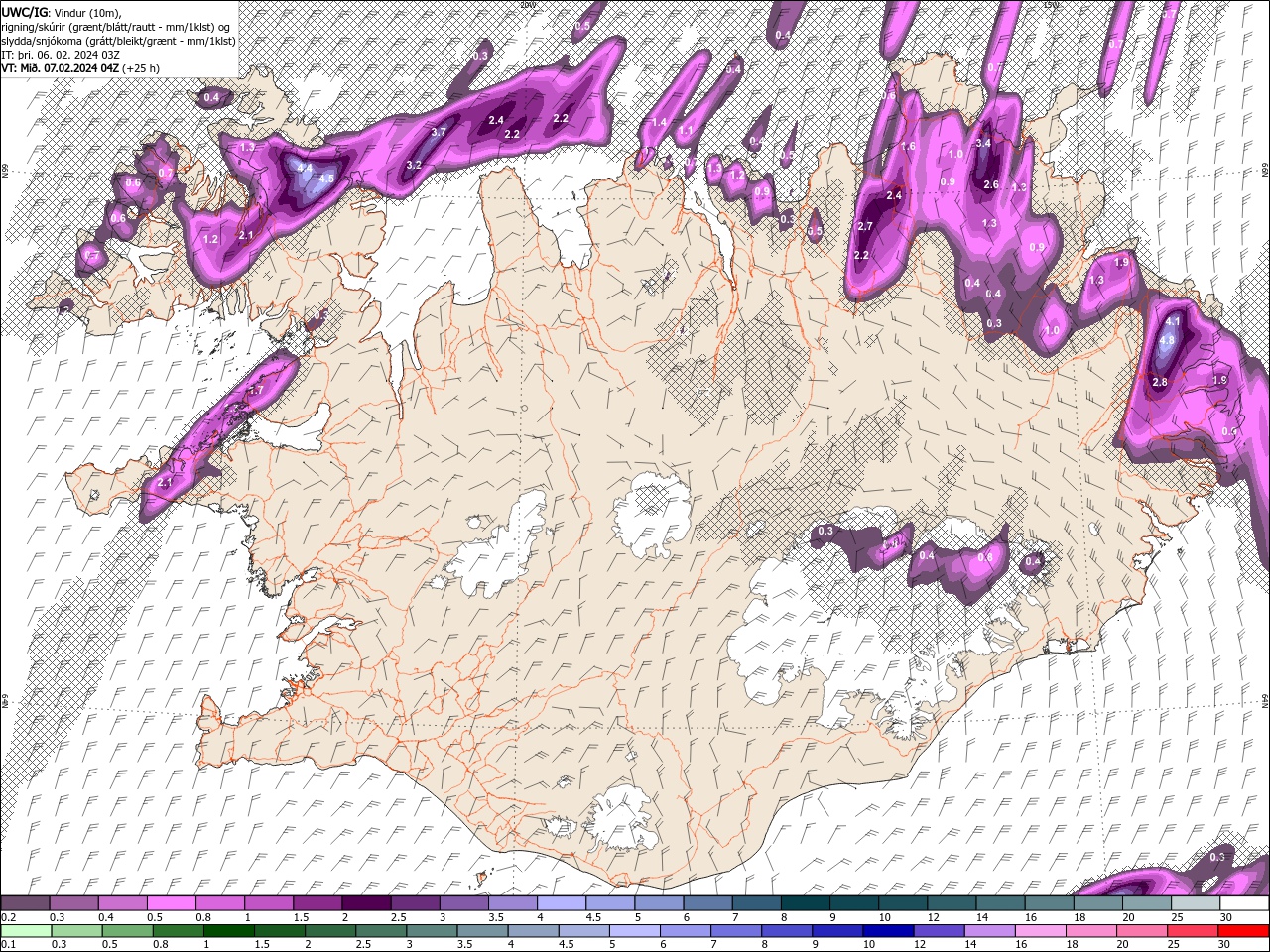Click the '0.1' label in the rain legend
1270x952 pixels.
click(8, 945)
